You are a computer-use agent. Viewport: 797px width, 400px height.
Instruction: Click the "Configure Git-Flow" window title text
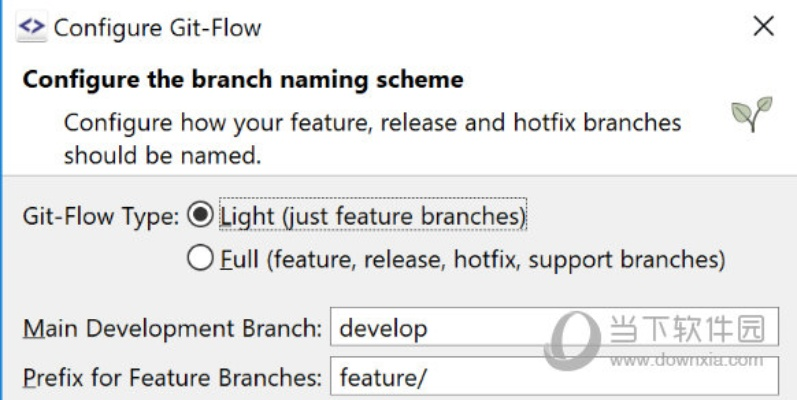pyautogui.click(x=156, y=27)
